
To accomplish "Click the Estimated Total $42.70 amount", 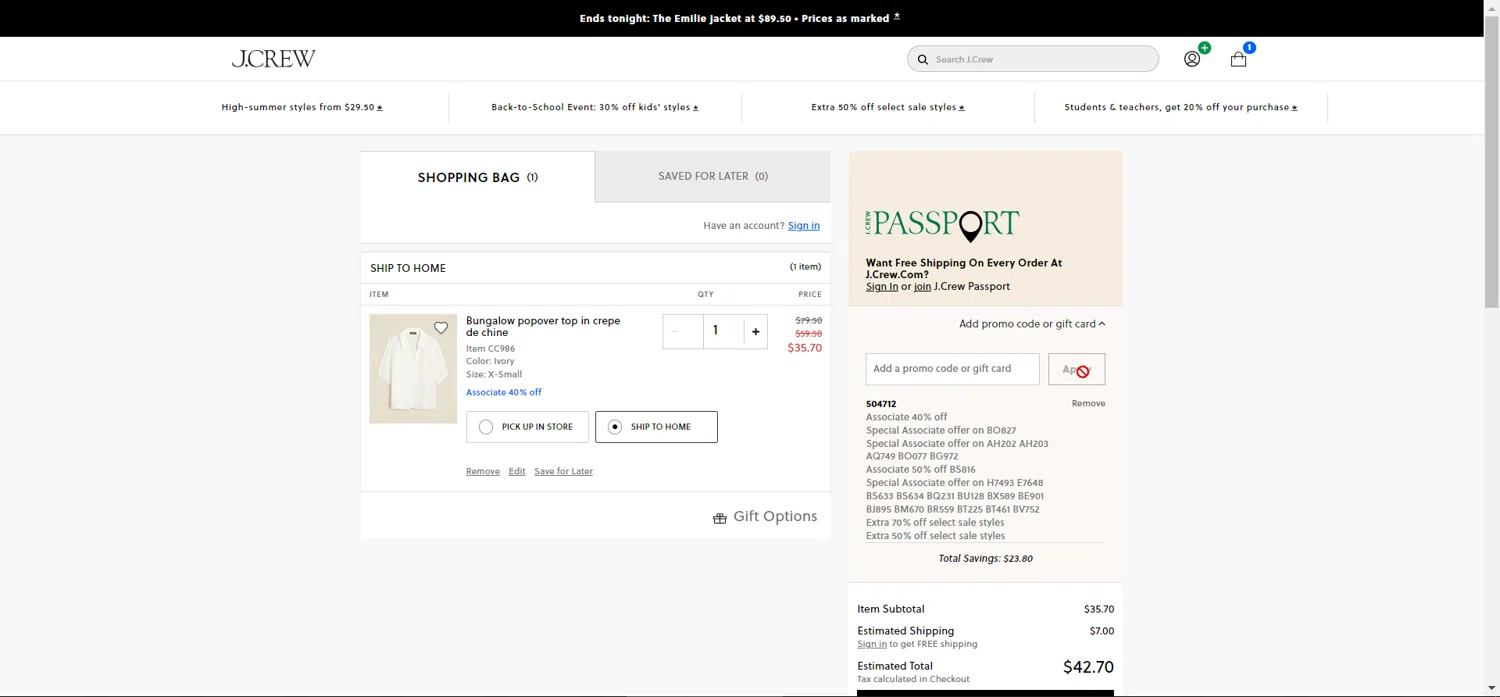I will [x=1088, y=667].
